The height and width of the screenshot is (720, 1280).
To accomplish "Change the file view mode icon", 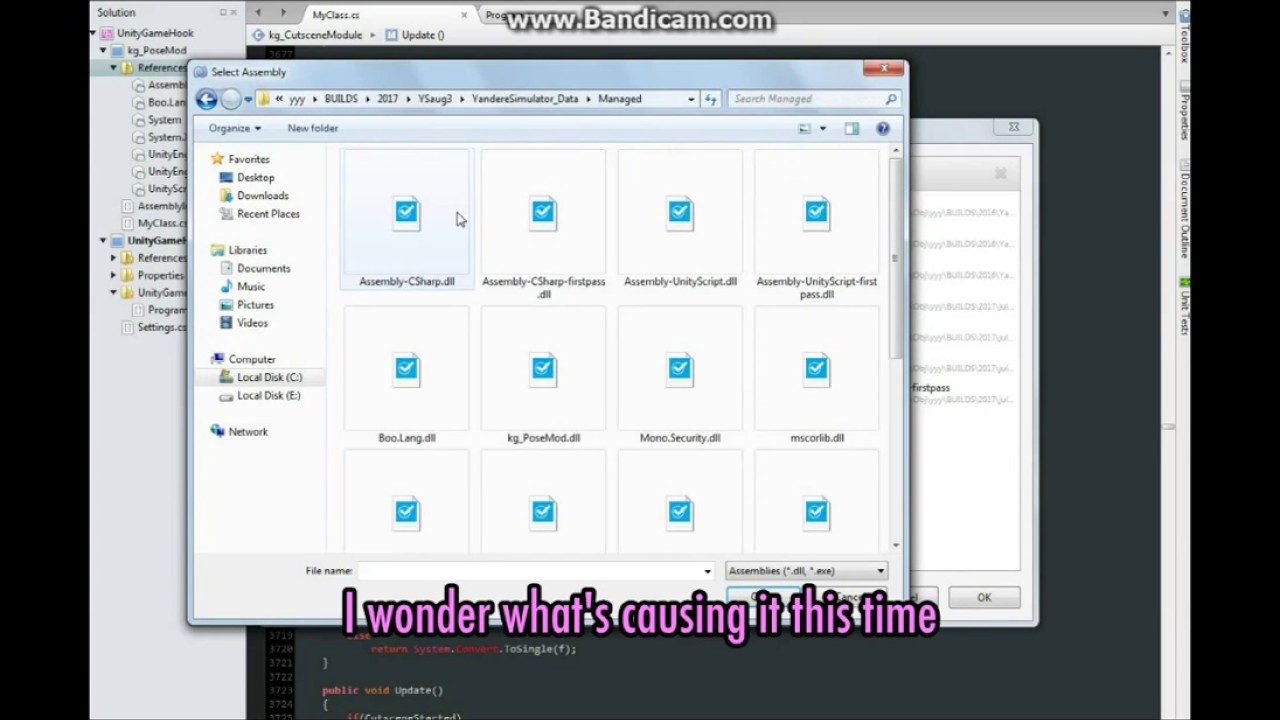I will (x=805, y=128).
